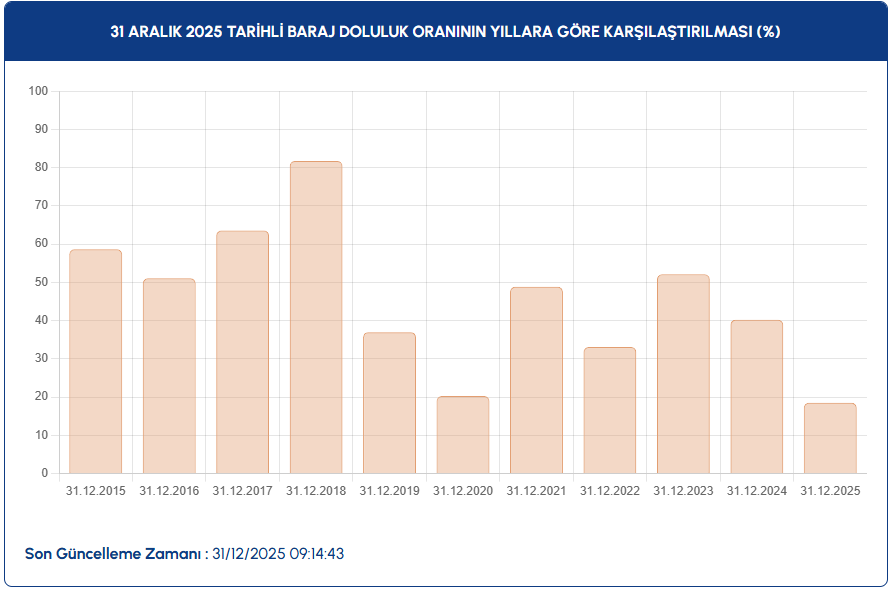Image resolution: width=892 pixels, height=589 pixels.
Task: Click the 31.12.2023 bar
Action: coord(683,374)
